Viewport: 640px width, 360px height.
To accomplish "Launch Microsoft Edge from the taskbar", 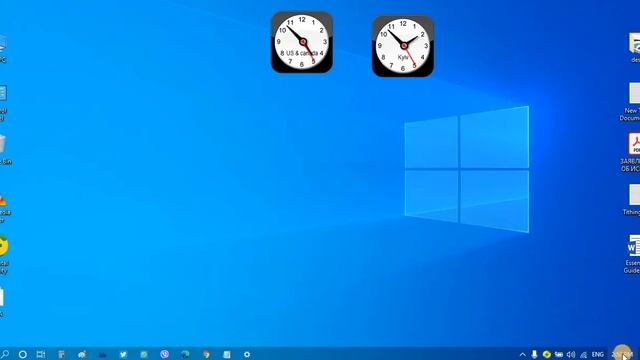I will [x=185, y=354].
